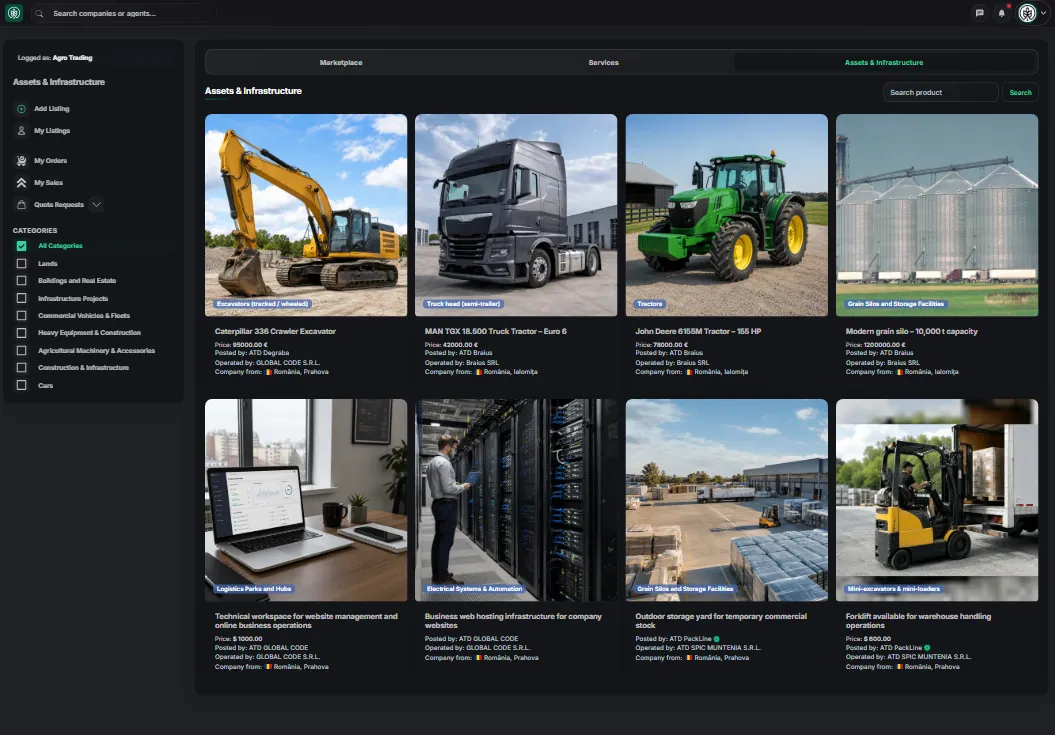This screenshot has width=1055, height=735.
Task: Click the search magnifier icon
Action: (39, 13)
